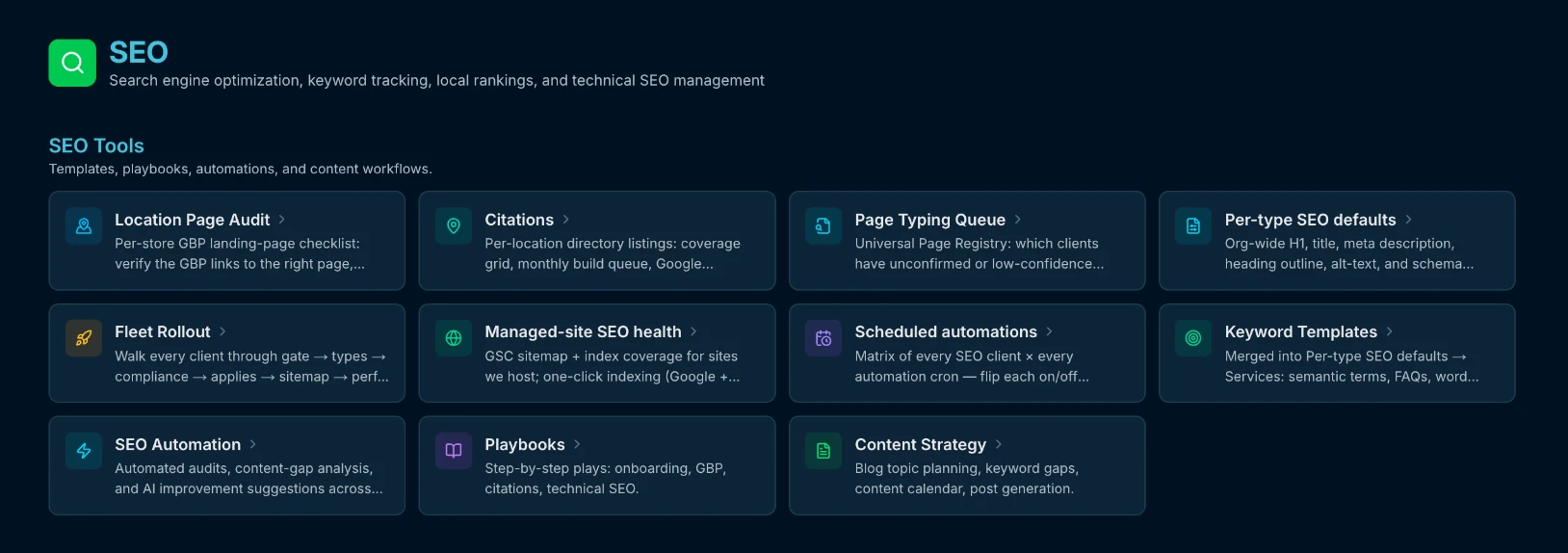The height and width of the screenshot is (553, 1568).
Task: Click the Scheduled automations calendar-clock icon
Action: (823, 338)
